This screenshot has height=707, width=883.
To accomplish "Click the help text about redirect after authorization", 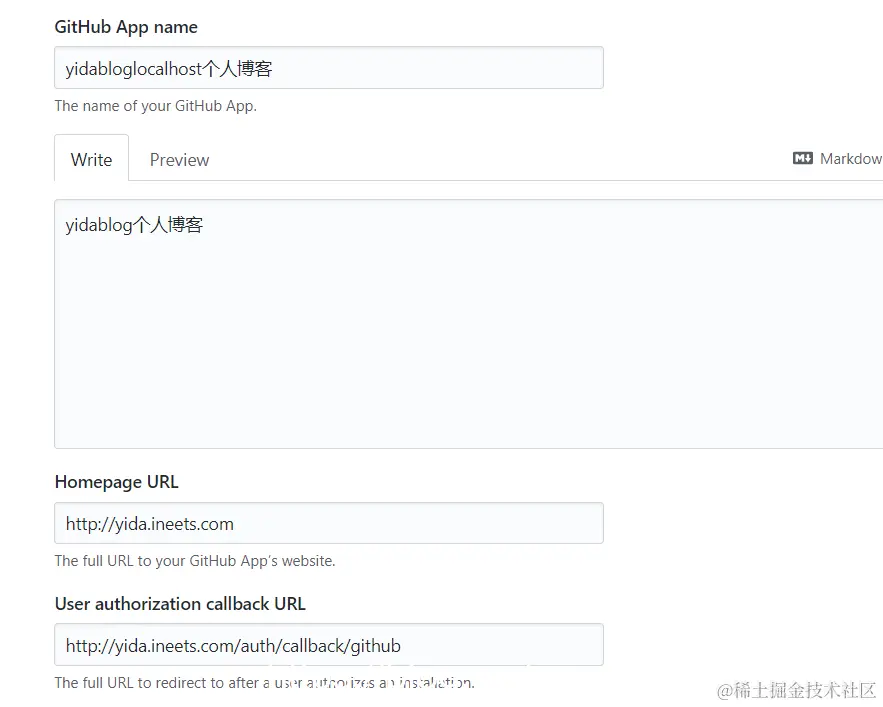I will coord(265,683).
